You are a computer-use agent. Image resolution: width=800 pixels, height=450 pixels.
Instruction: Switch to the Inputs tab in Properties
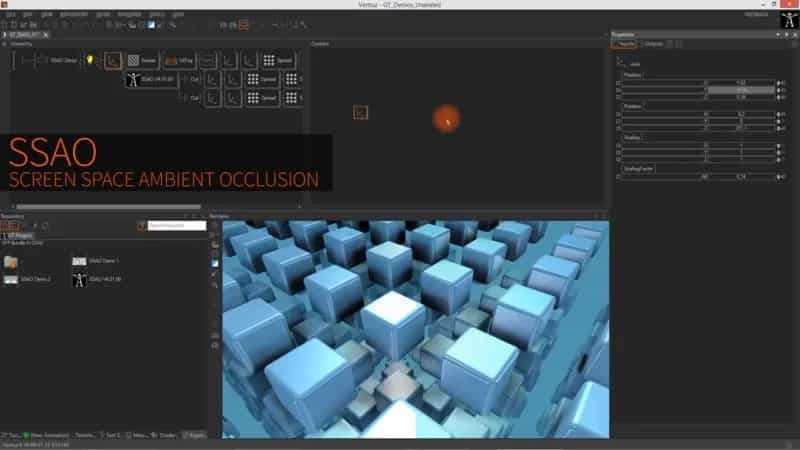click(x=625, y=44)
